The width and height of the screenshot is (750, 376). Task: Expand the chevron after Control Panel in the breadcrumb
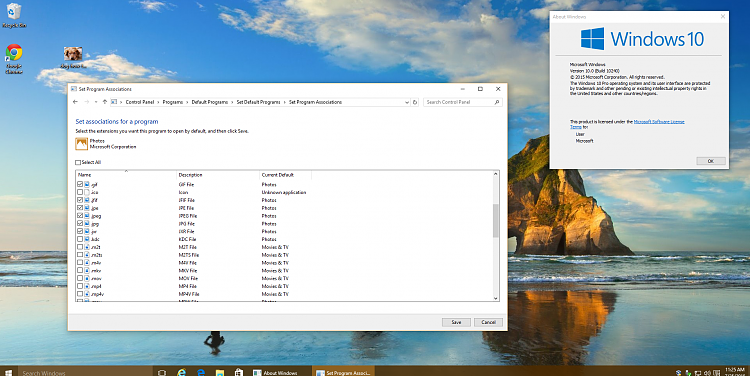[x=158, y=102]
